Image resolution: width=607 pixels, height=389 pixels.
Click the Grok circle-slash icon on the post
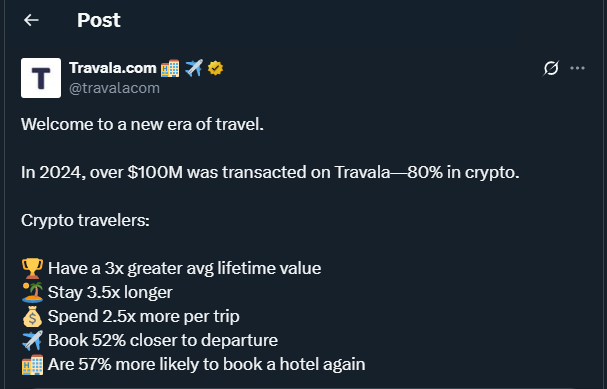(550, 68)
